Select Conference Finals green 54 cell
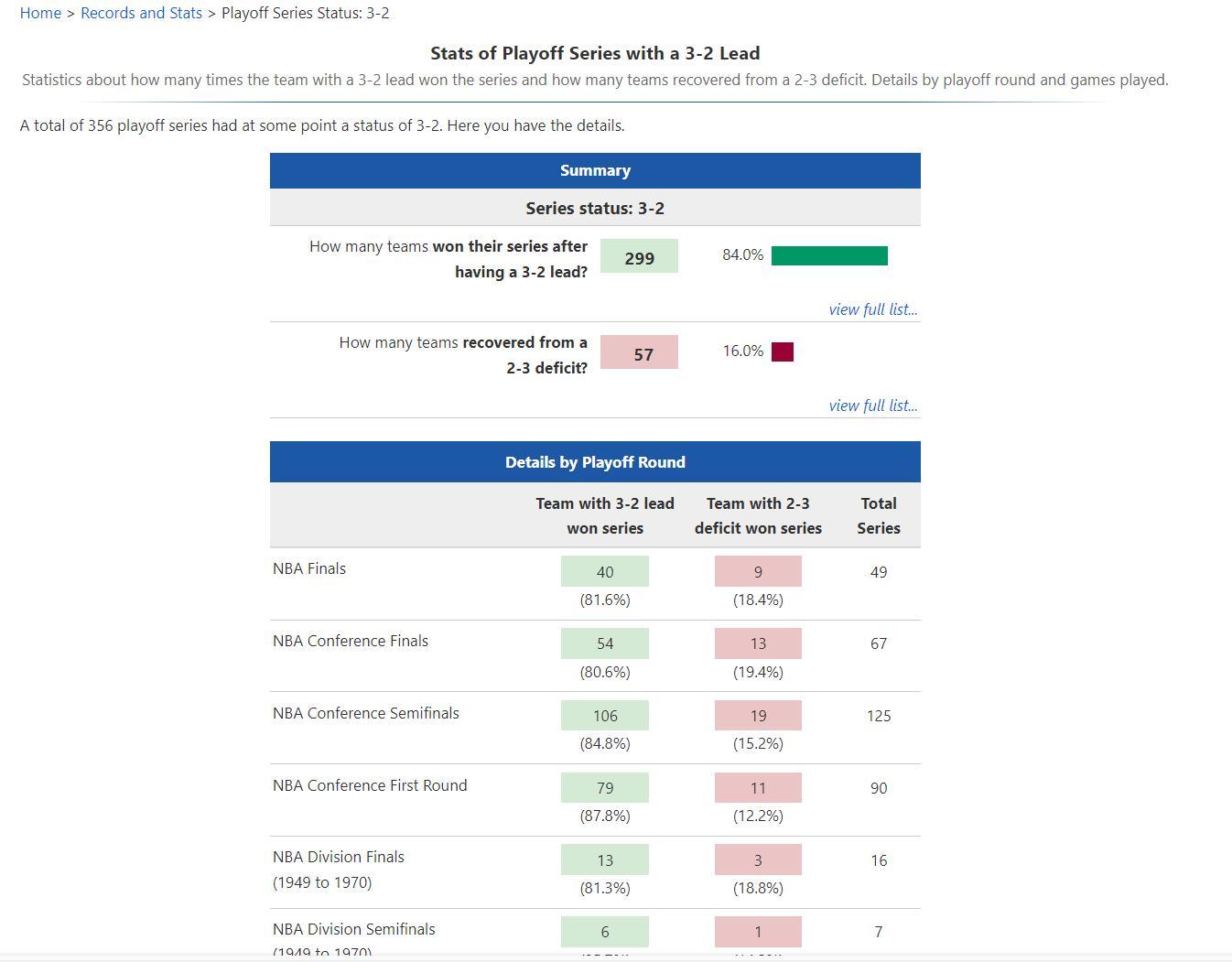The height and width of the screenshot is (962, 1232). [x=605, y=643]
